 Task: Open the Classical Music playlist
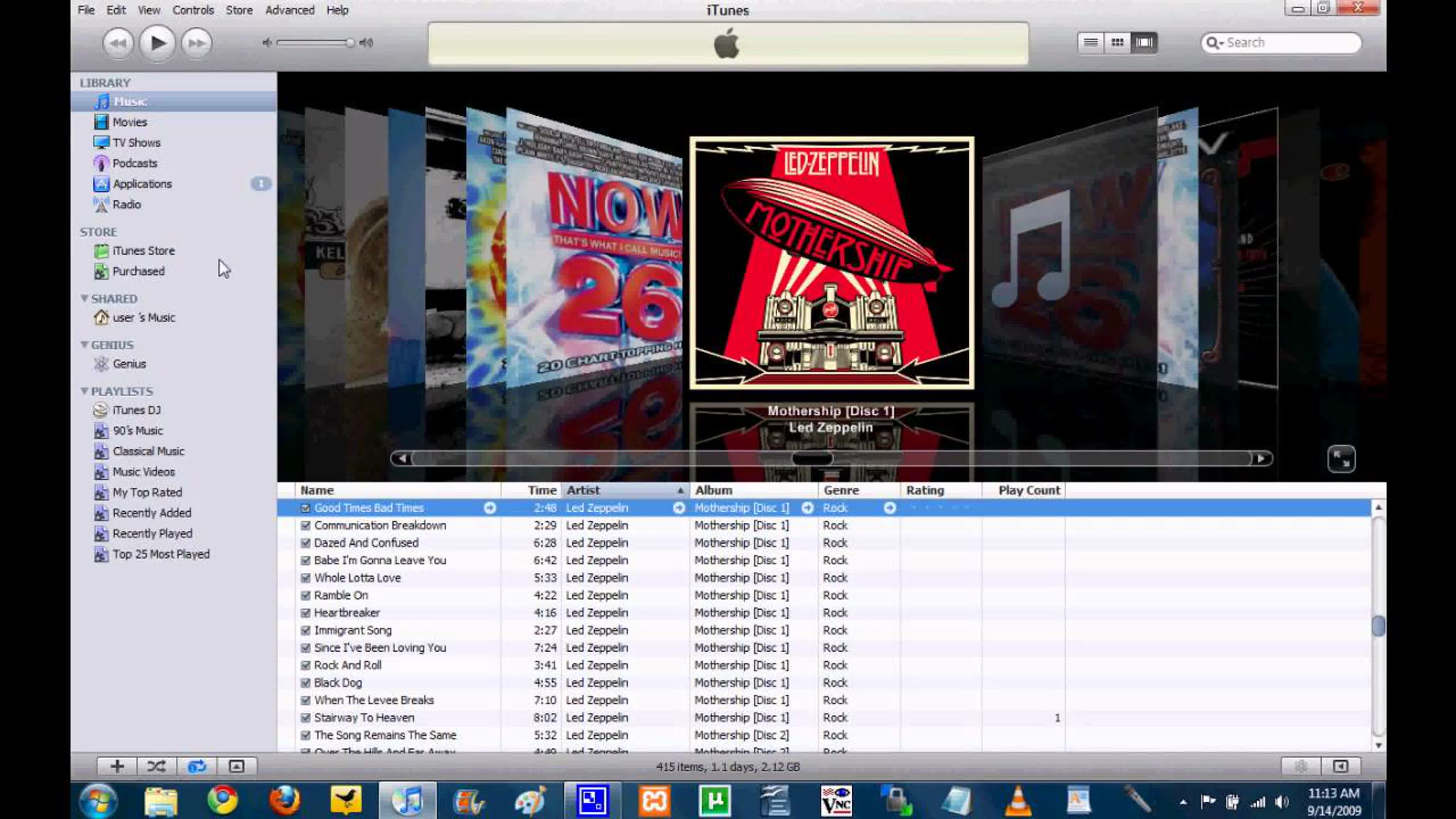click(148, 451)
